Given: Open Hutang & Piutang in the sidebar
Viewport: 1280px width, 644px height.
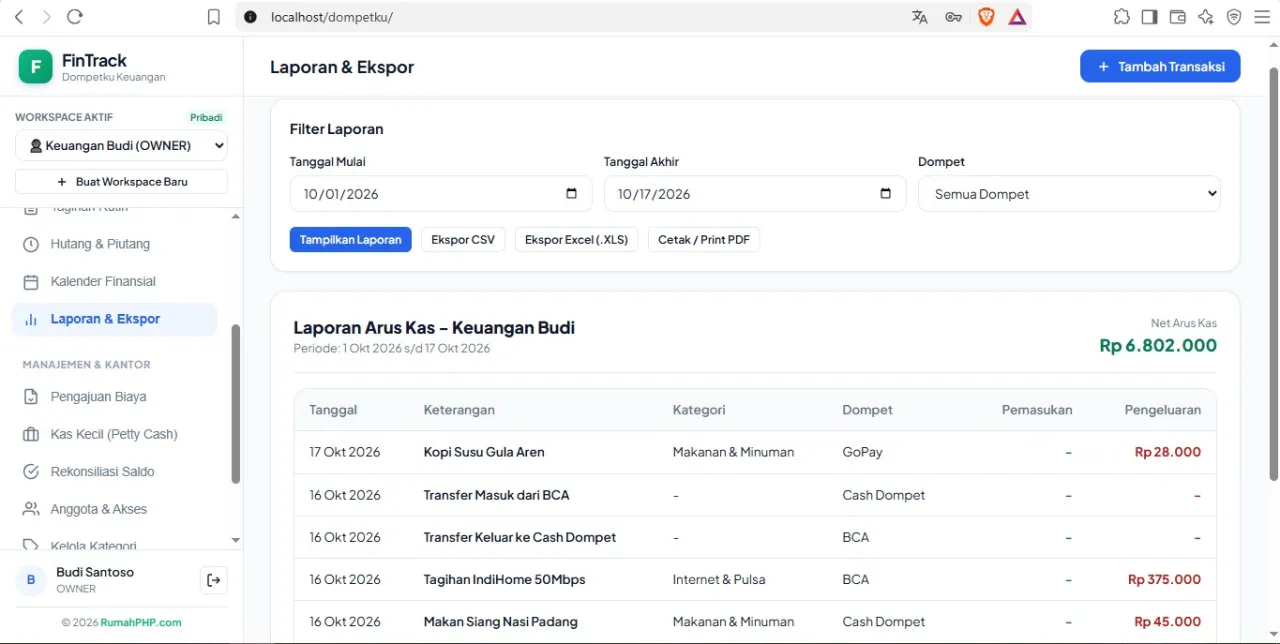Looking at the screenshot, I should coord(114,244).
